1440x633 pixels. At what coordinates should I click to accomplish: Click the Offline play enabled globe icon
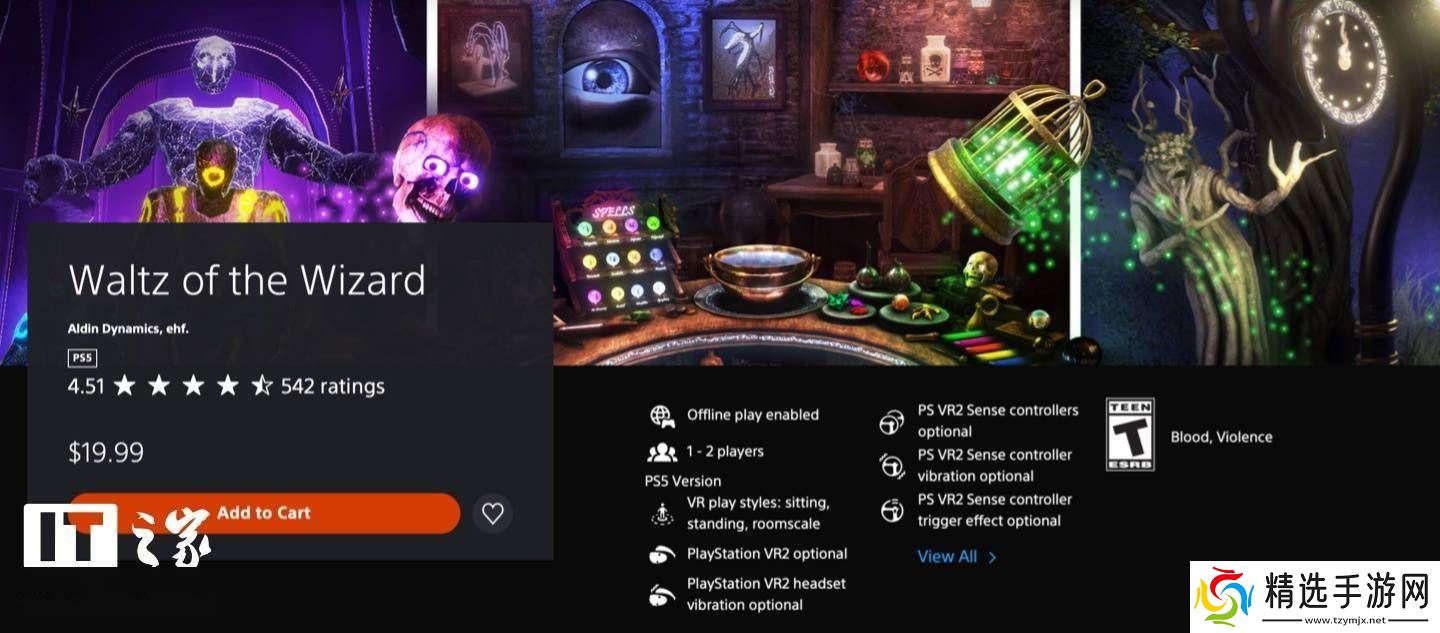(x=662, y=415)
